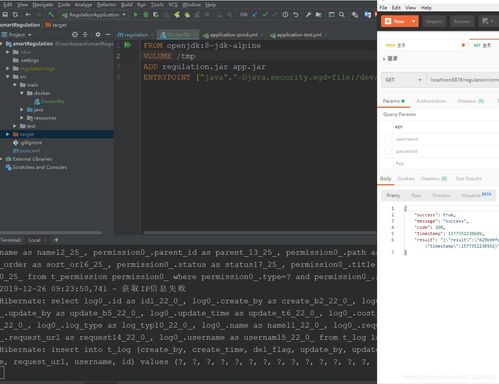This screenshot has width=499, height=384.
Task: Click locate-in-tree target icon in Project panel
Action: [x=75, y=35]
